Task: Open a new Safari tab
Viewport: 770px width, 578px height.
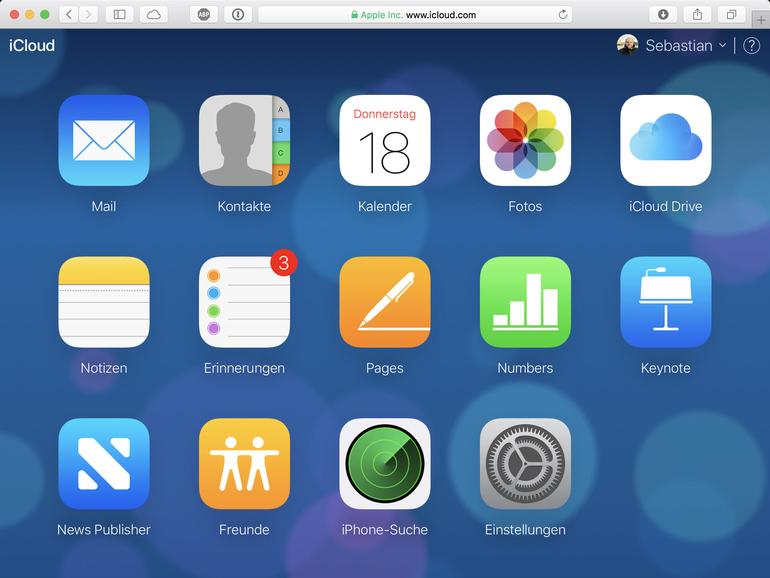Action: tap(761, 20)
